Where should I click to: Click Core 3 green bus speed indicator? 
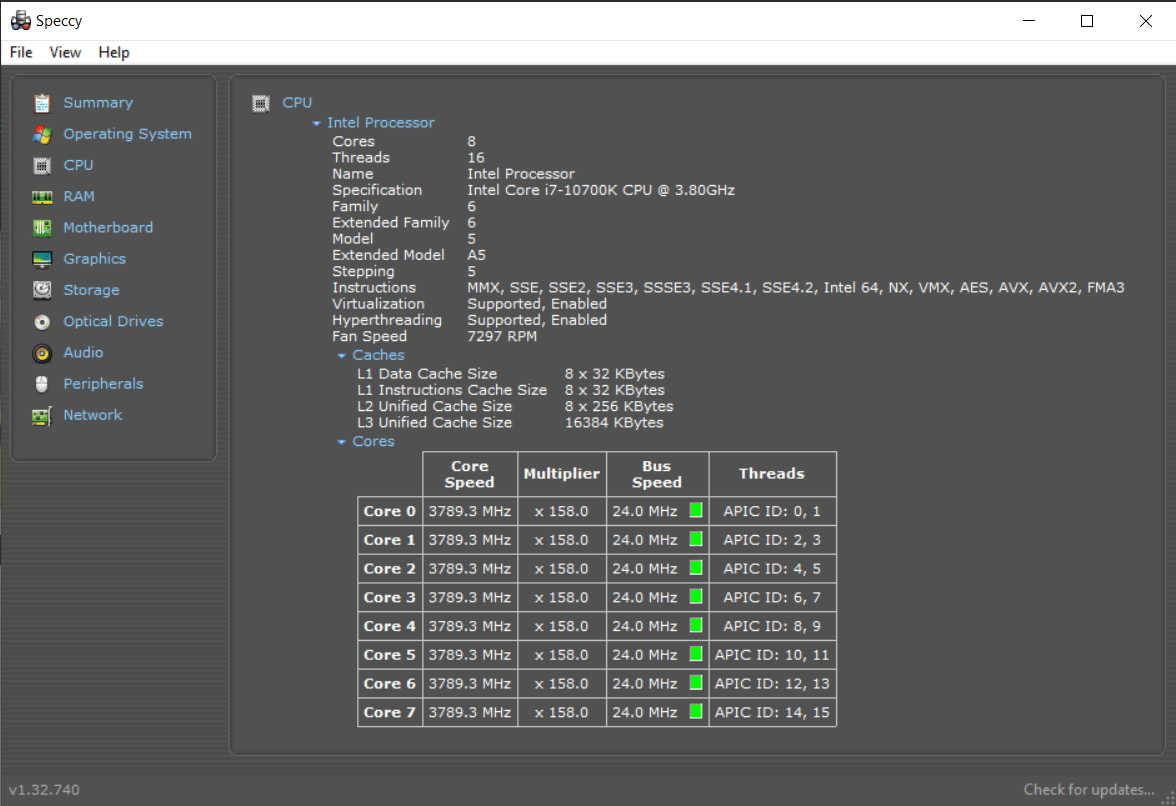pyautogui.click(x=696, y=597)
